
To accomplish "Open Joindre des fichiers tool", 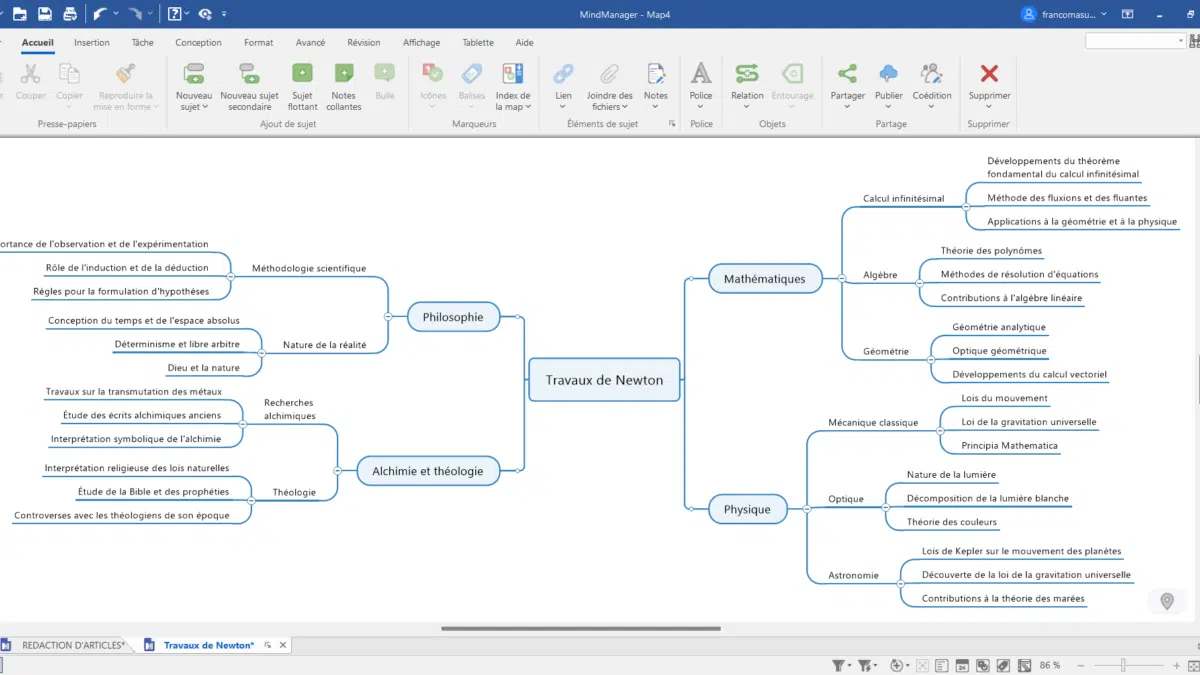I will [609, 74].
